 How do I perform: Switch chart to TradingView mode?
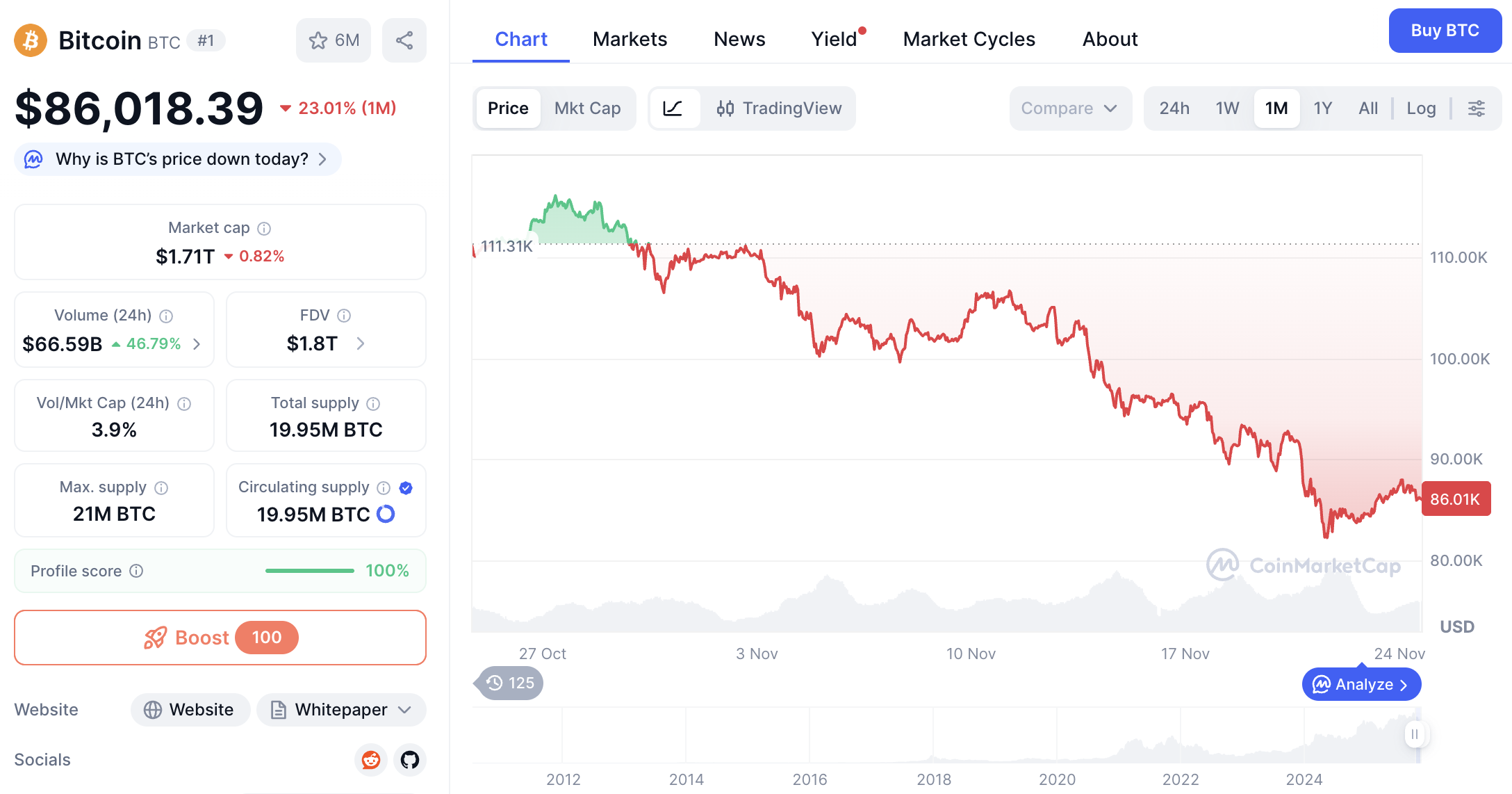(x=780, y=108)
